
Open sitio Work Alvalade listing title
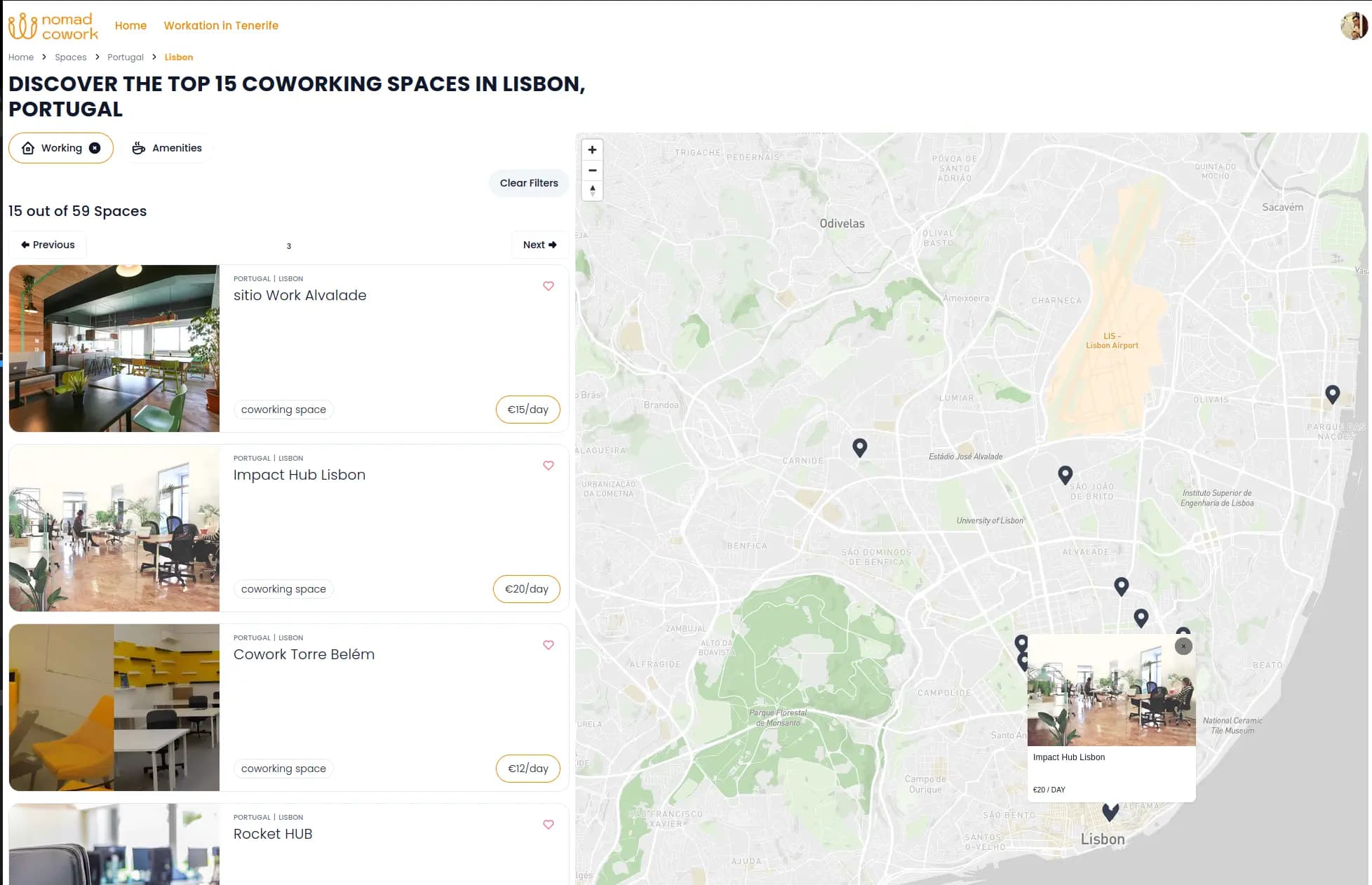(300, 295)
